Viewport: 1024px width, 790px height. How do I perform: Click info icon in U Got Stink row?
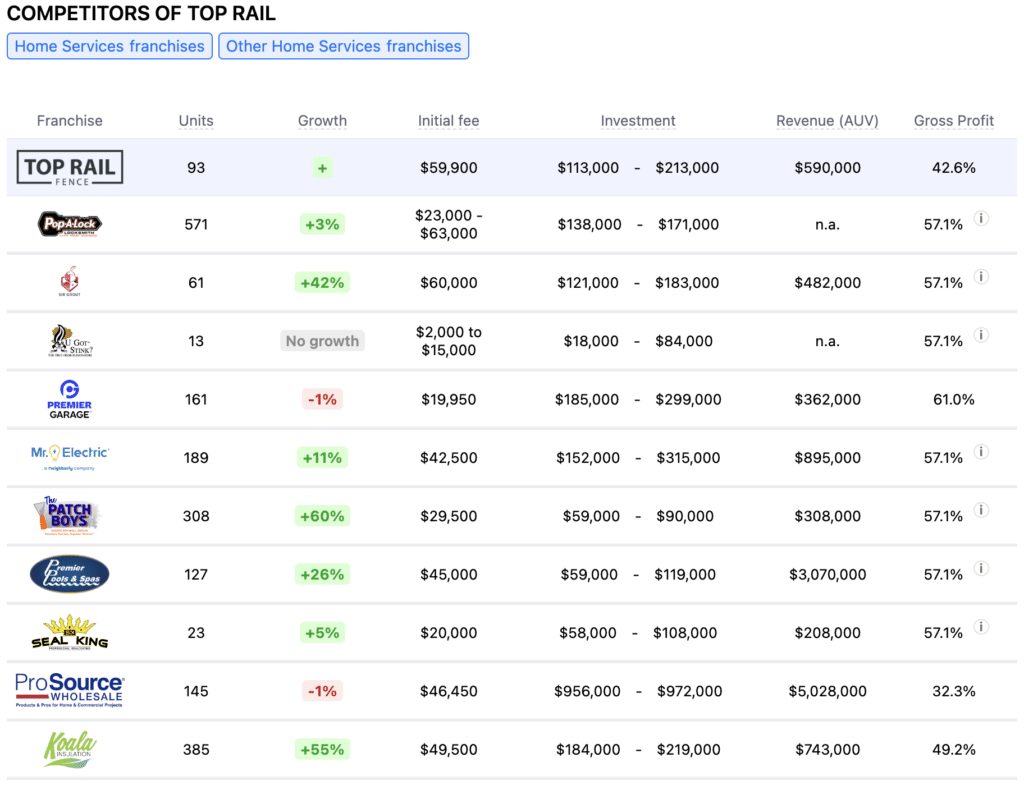(981, 335)
